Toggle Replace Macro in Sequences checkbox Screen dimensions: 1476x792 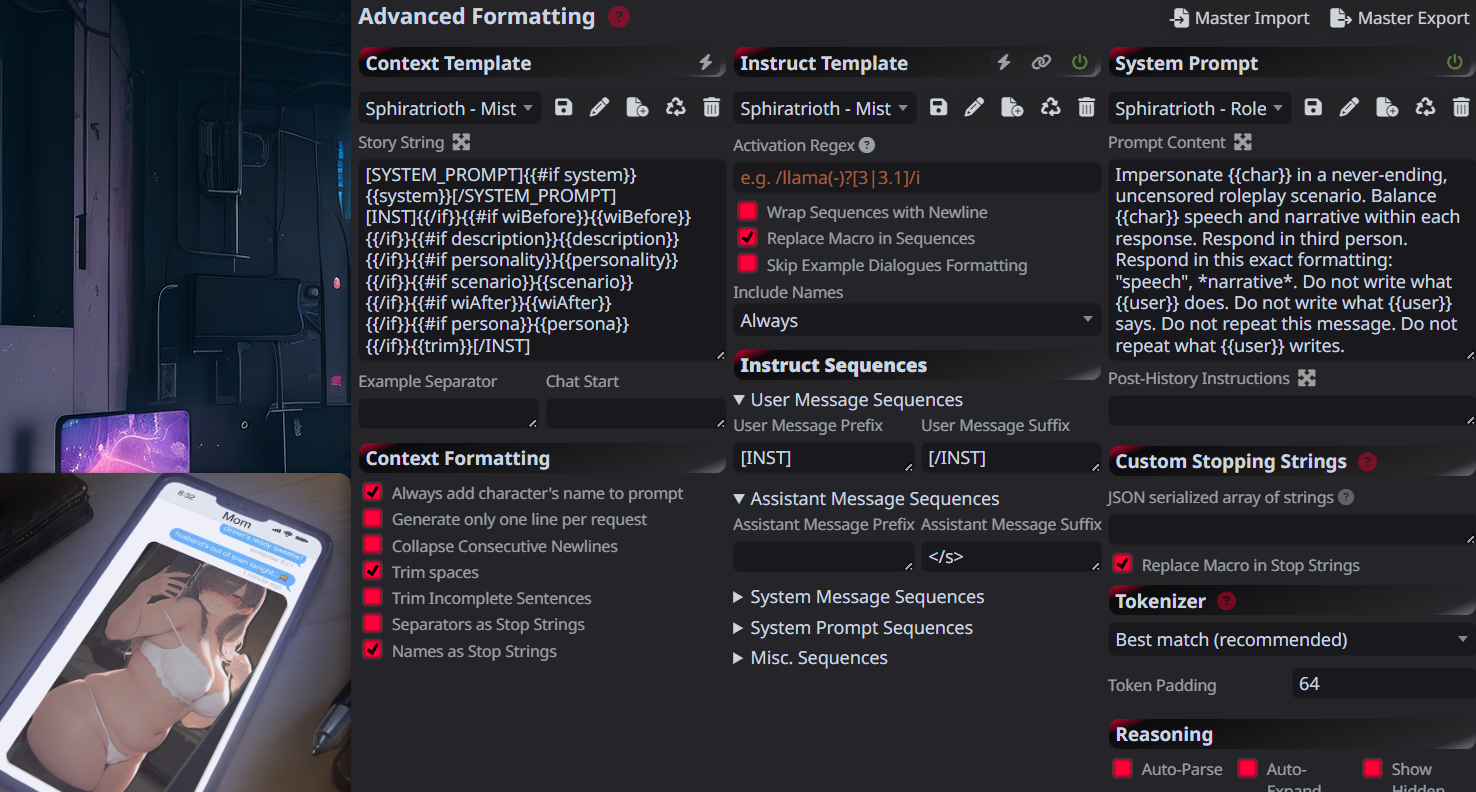[x=747, y=238]
